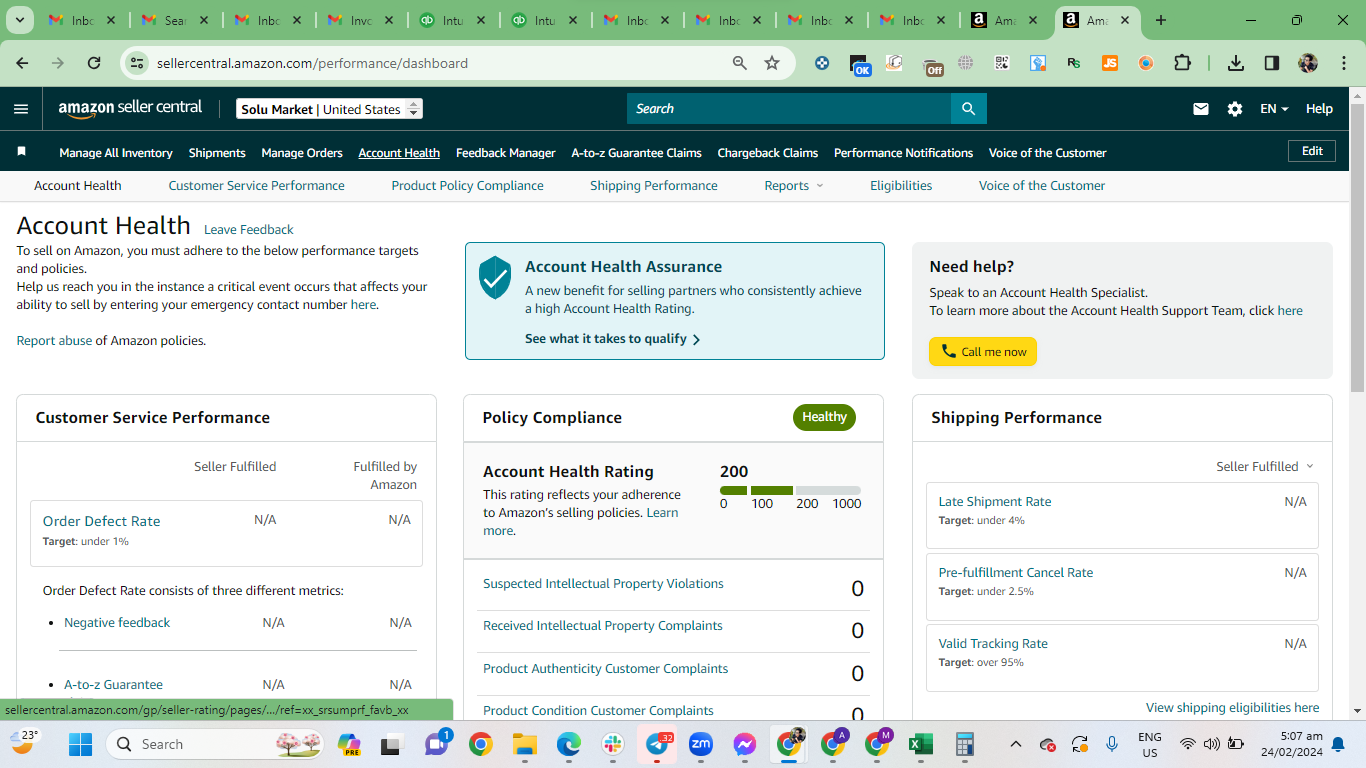This screenshot has width=1366, height=768.
Task: Click the Help link in header
Action: click(1319, 109)
